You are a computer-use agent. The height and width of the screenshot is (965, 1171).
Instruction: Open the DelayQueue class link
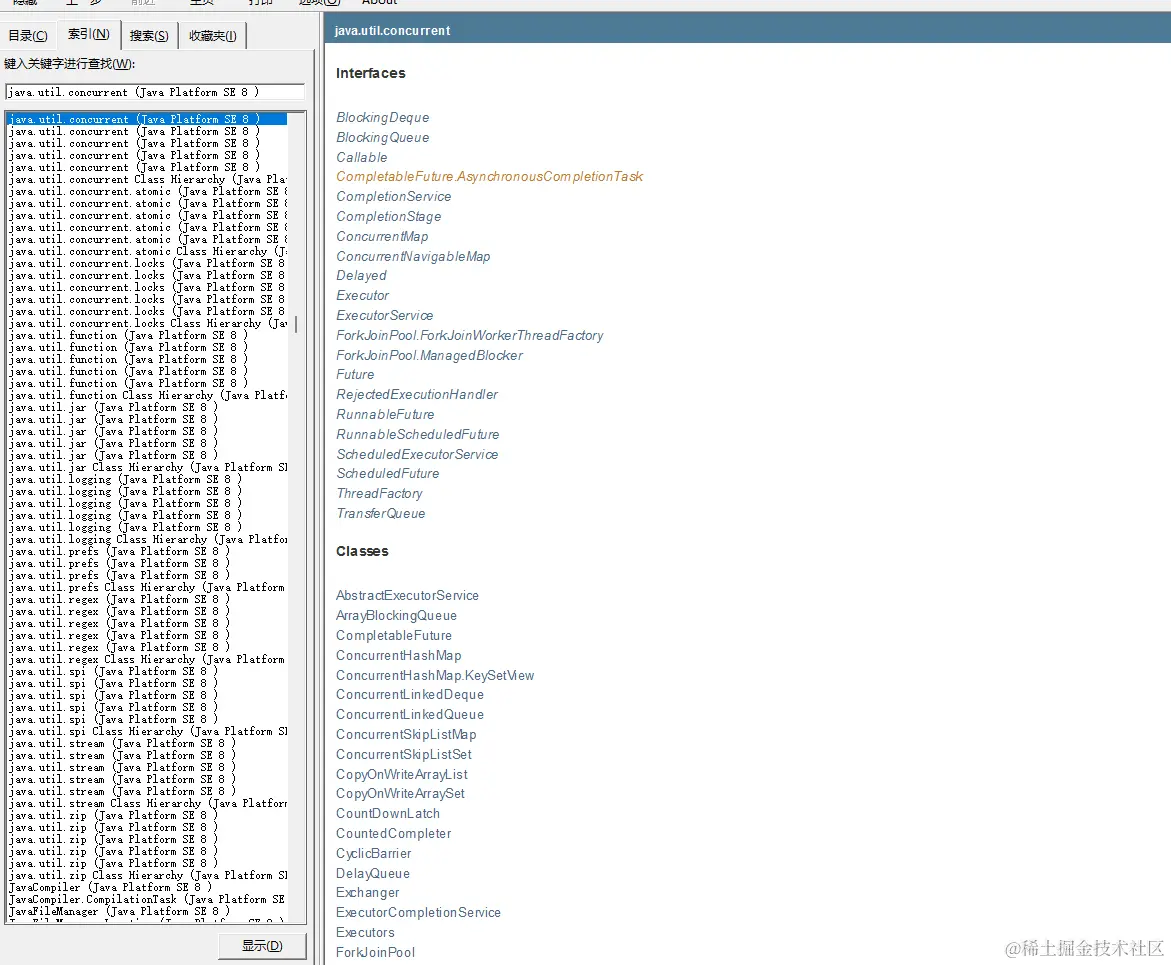[373, 874]
